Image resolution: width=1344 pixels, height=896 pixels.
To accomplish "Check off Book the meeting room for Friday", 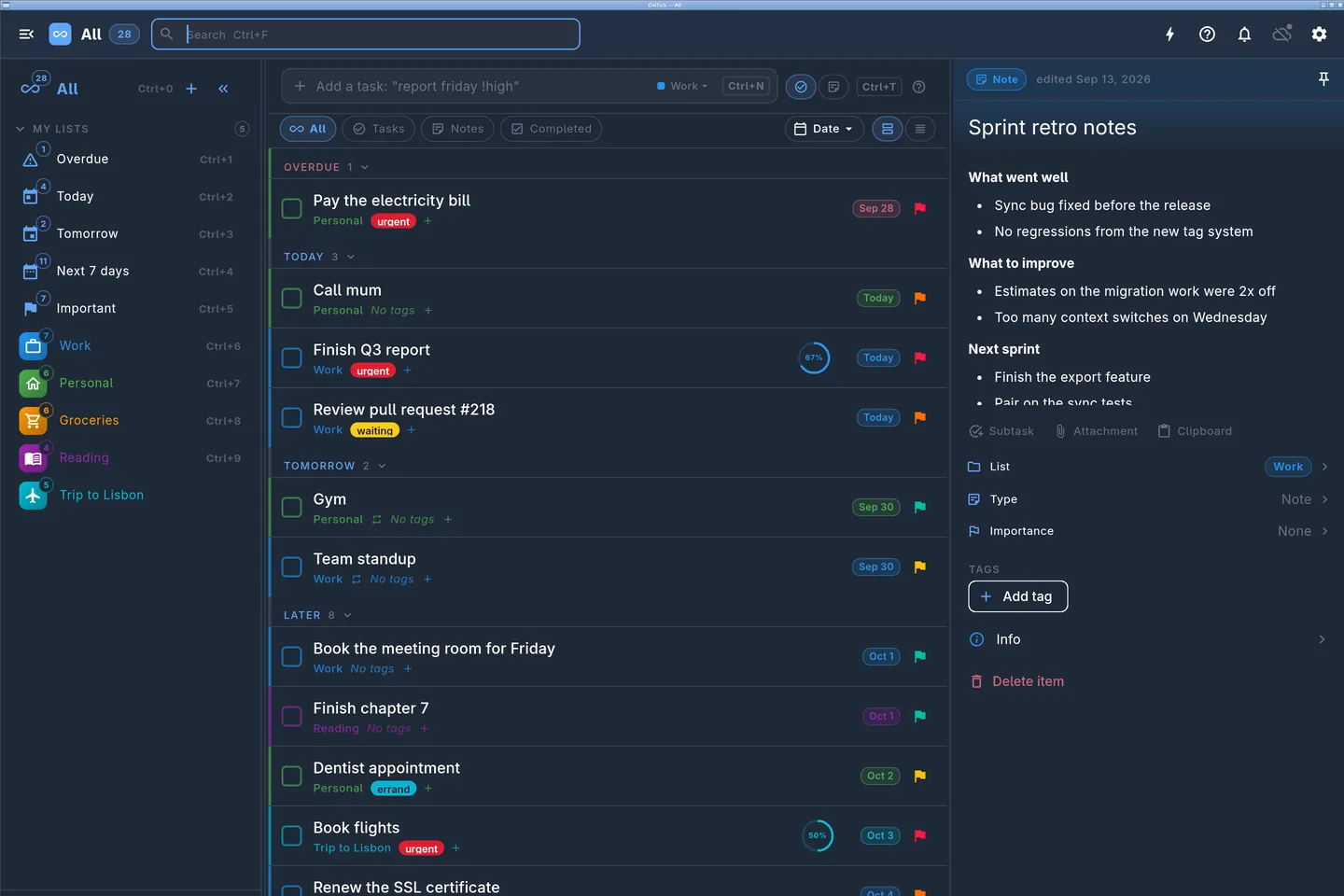I will (x=292, y=656).
